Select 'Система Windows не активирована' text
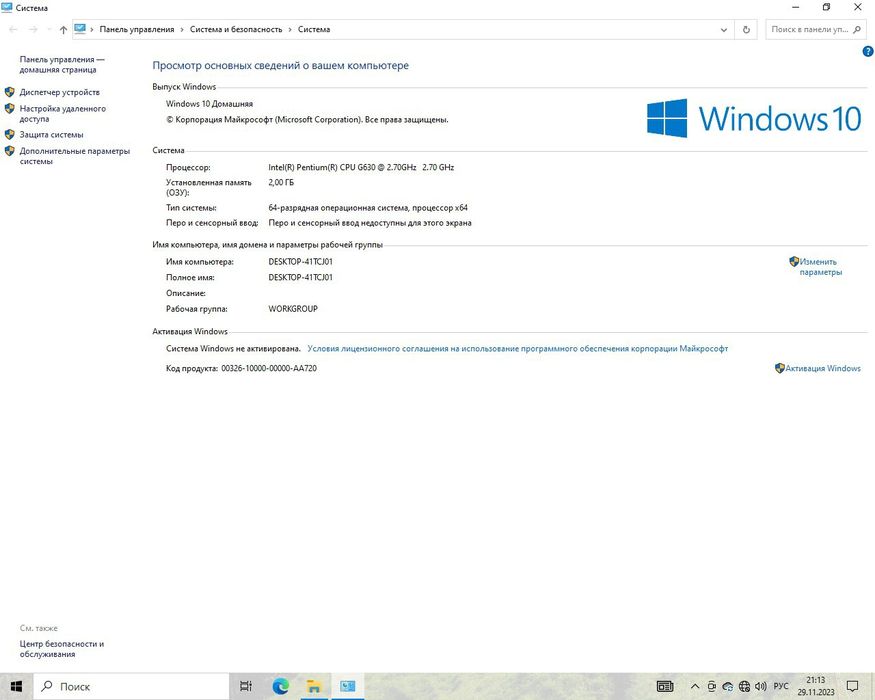This screenshot has height=700, width=875. click(233, 349)
